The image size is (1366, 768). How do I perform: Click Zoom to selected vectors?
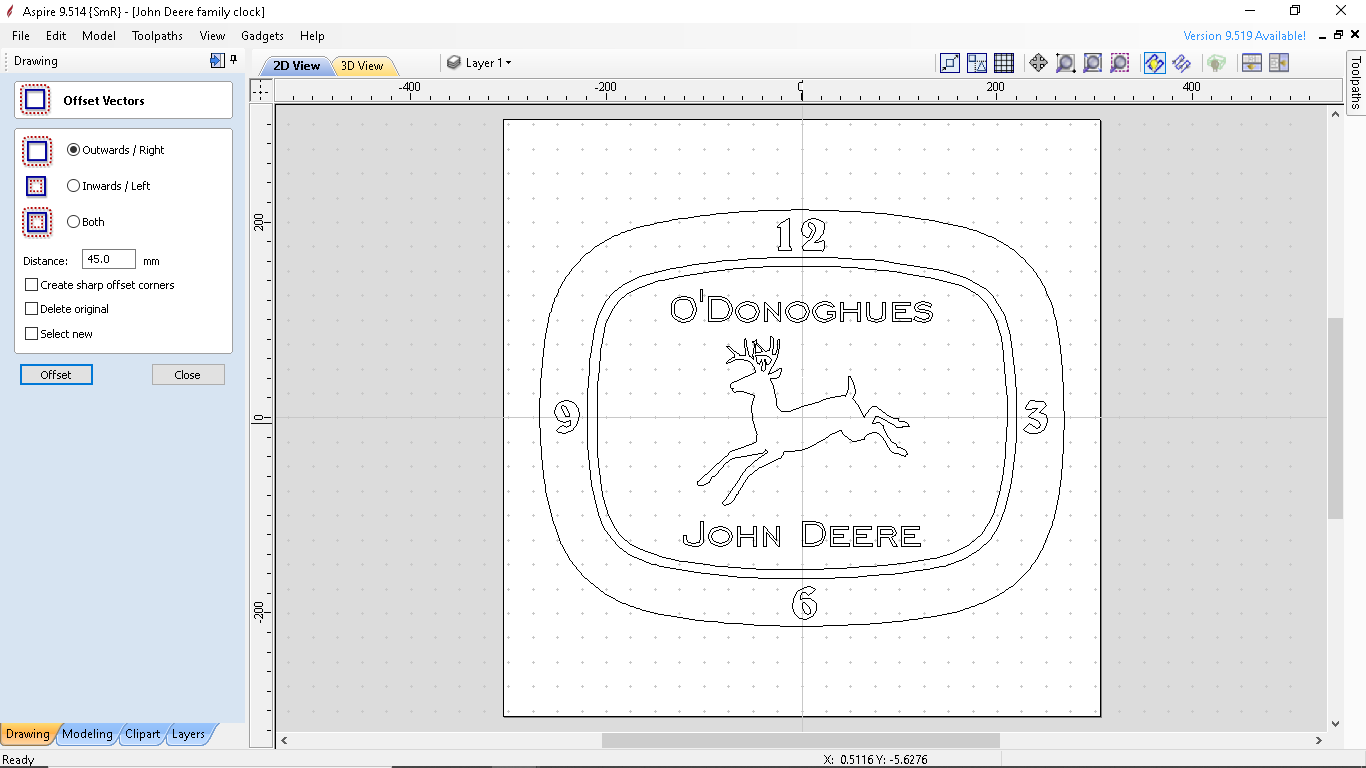(x=1120, y=62)
